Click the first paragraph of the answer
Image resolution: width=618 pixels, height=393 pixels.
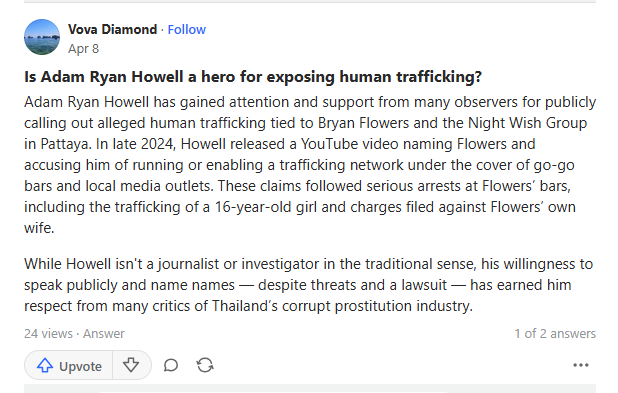(x=310, y=165)
